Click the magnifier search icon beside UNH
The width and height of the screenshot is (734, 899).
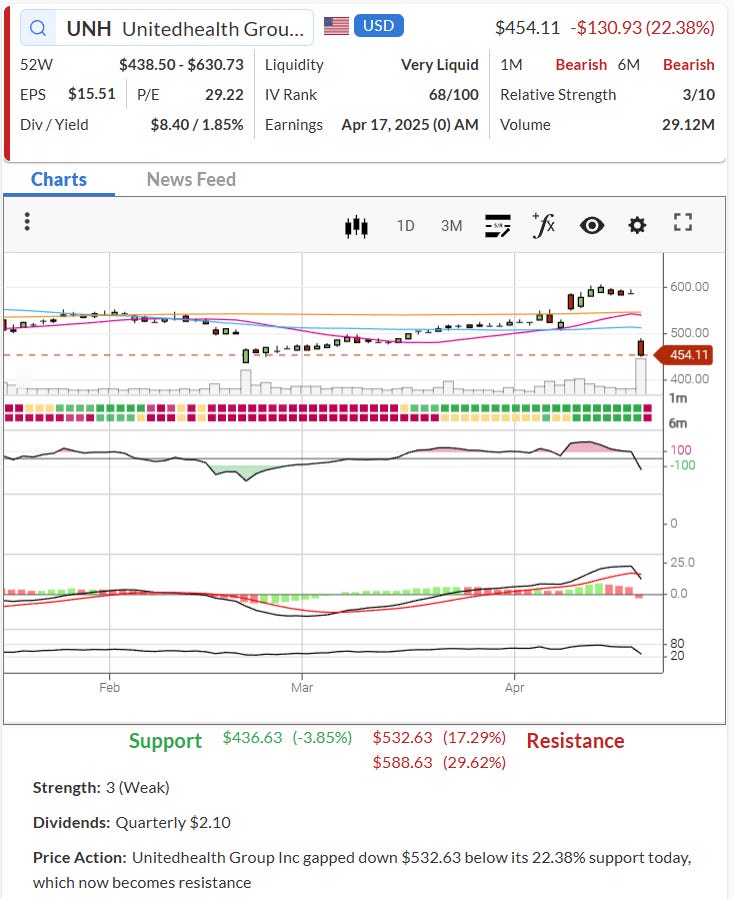pos(38,28)
